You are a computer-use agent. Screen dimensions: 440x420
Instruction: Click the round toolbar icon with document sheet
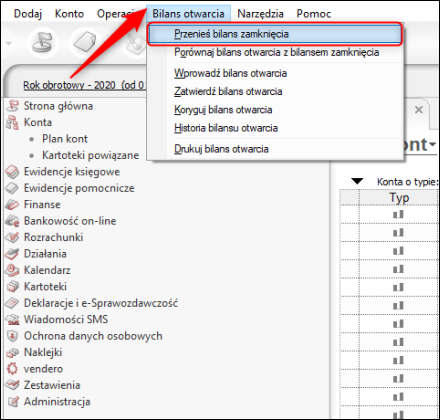pyautogui.click(x=85, y=42)
